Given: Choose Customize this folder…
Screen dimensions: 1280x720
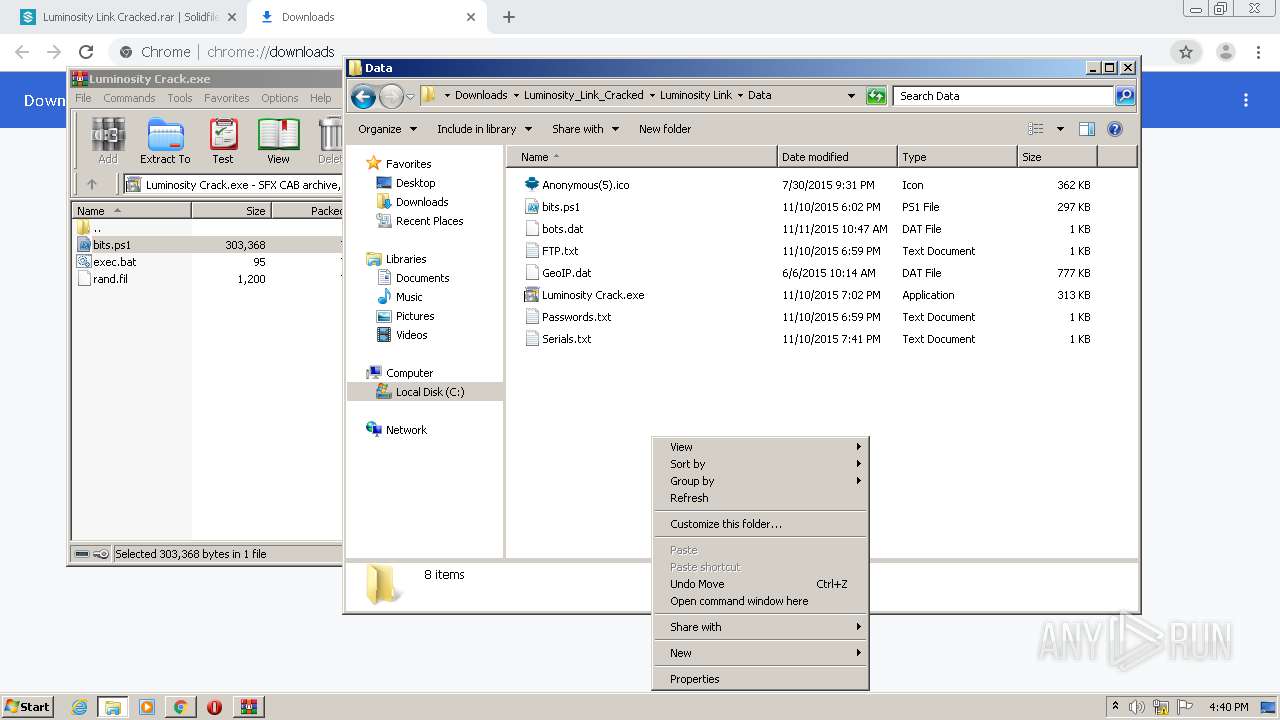Looking at the screenshot, I should click(x=760, y=524).
